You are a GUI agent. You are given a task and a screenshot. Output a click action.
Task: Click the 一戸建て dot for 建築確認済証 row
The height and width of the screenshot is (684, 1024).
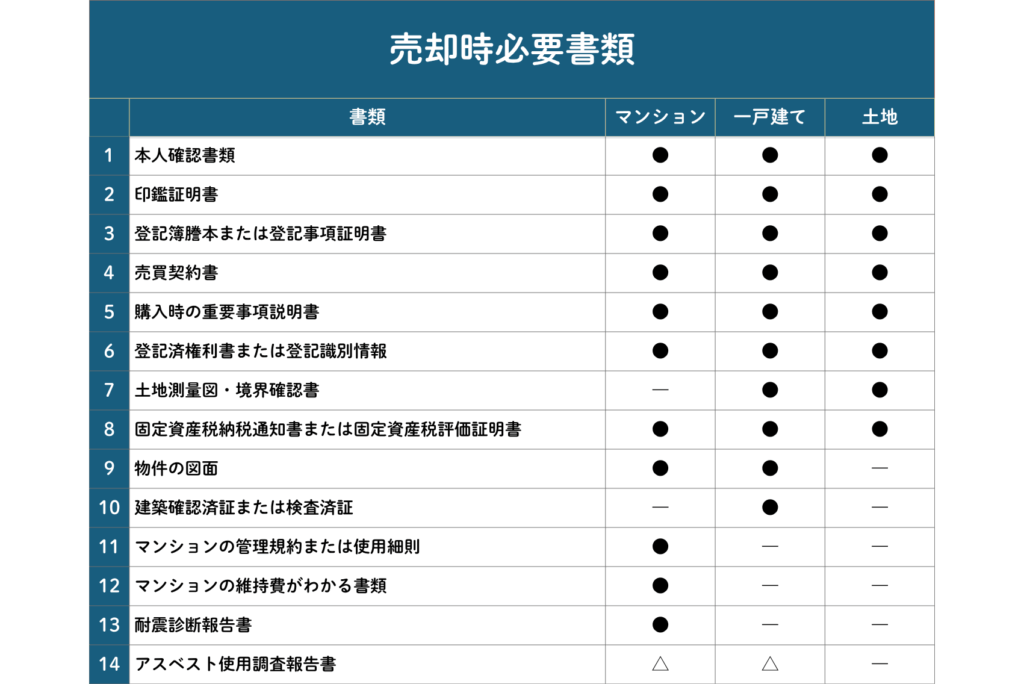click(x=770, y=508)
